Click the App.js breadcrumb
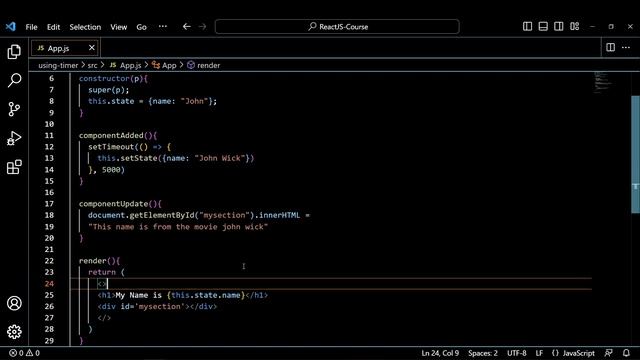Viewport: 640px width, 360px height. 125,65
